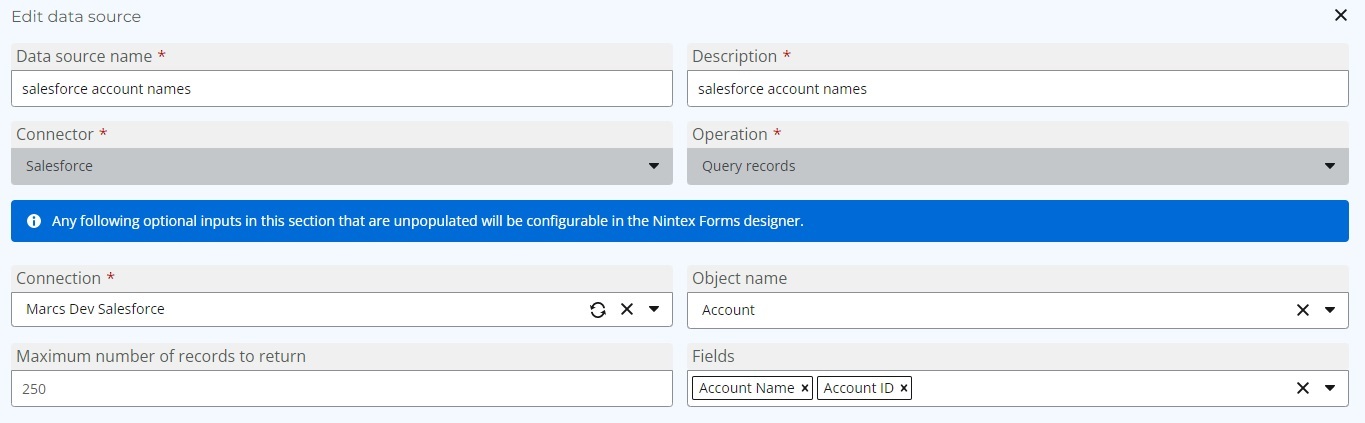Clear all selected Fields
Viewport: 1365px width, 423px height.
tap(1303, 388)
